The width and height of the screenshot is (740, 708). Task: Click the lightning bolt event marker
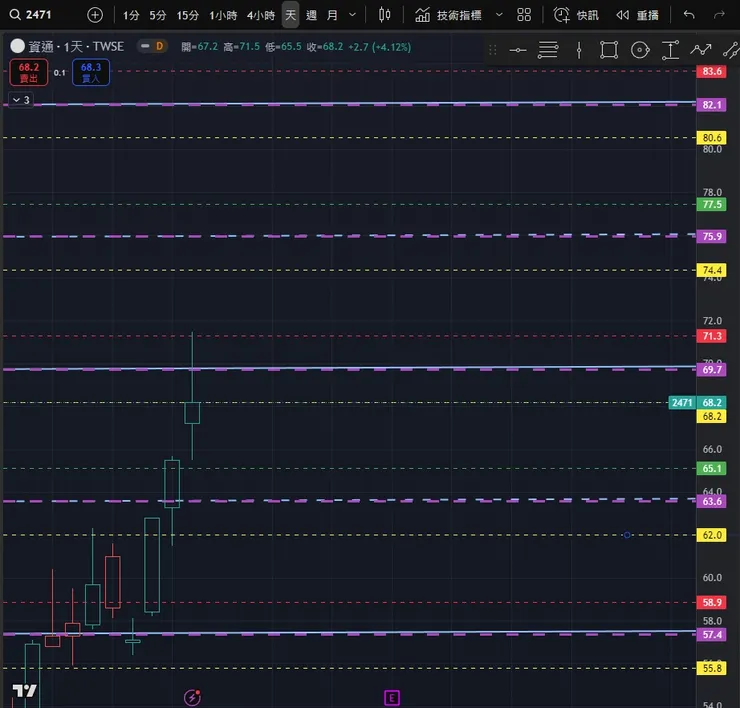click(x=192, y=697)
